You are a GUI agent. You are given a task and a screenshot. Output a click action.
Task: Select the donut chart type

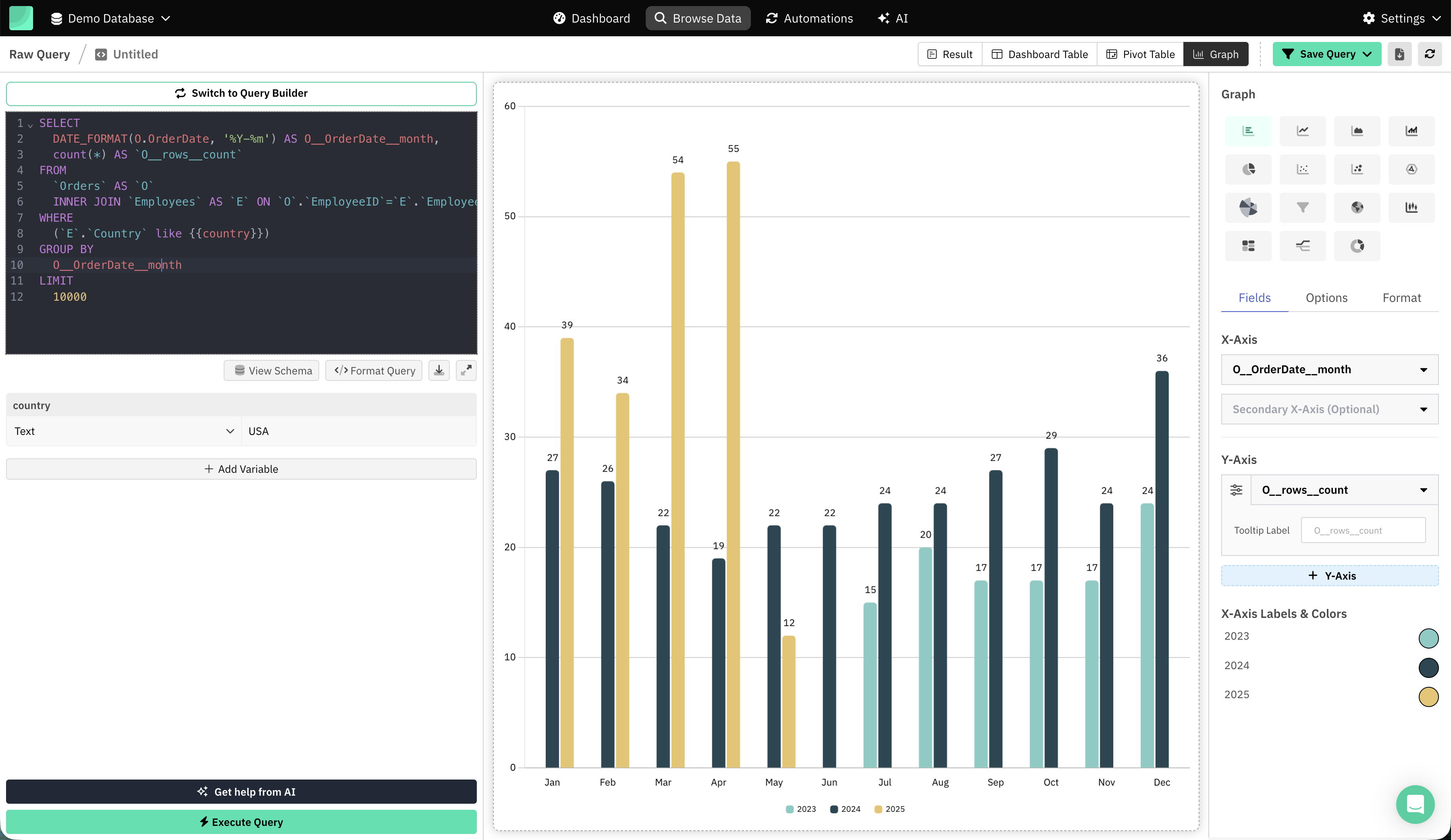(1357, 246)
